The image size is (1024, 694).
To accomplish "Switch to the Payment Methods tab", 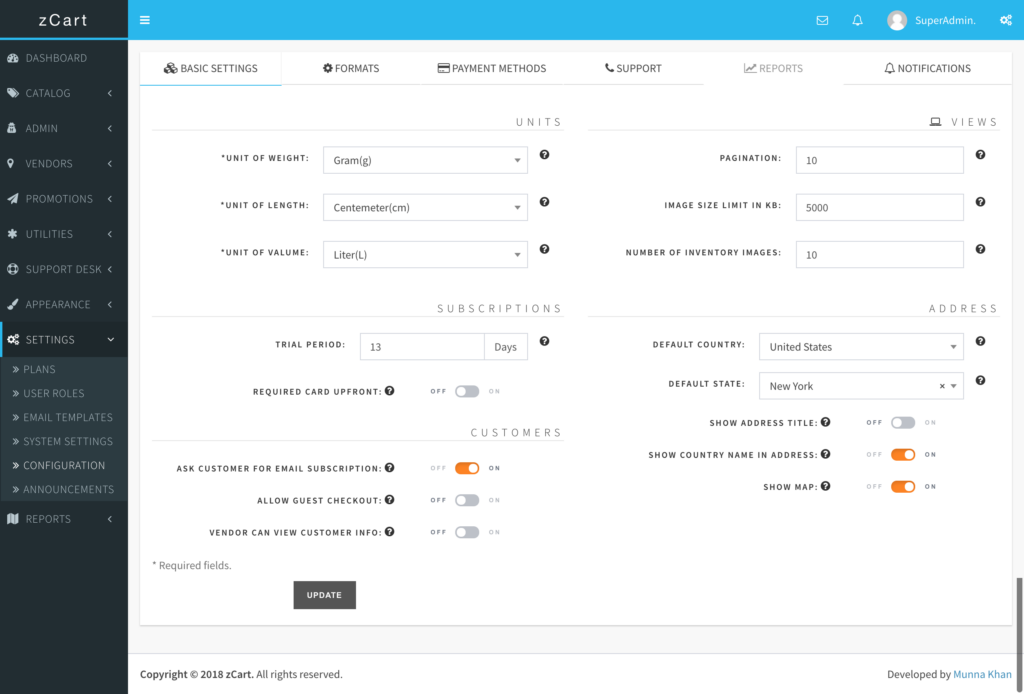I will point(492,68).
